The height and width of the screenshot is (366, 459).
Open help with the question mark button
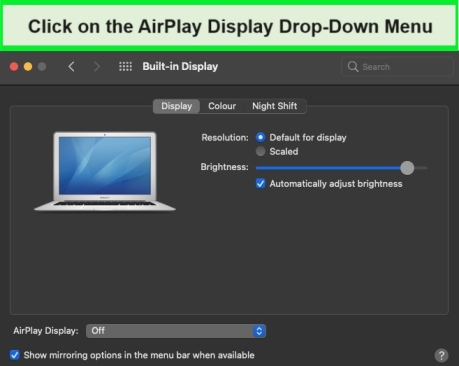(441, 355)
